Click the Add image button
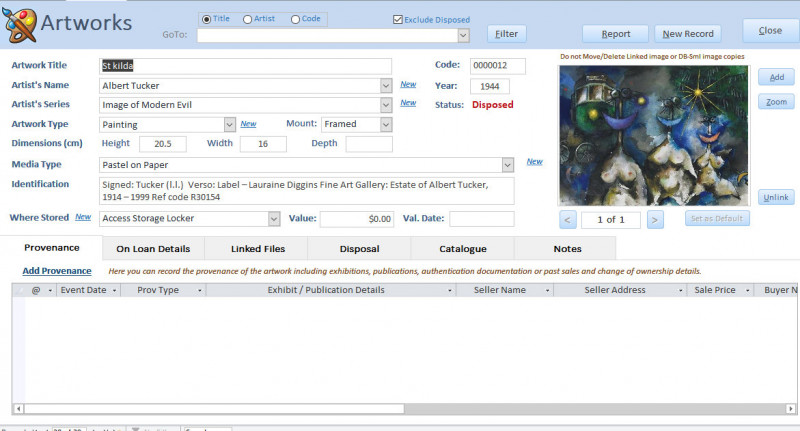The height and width of the screenshot is (431, 800). (776, 77)
